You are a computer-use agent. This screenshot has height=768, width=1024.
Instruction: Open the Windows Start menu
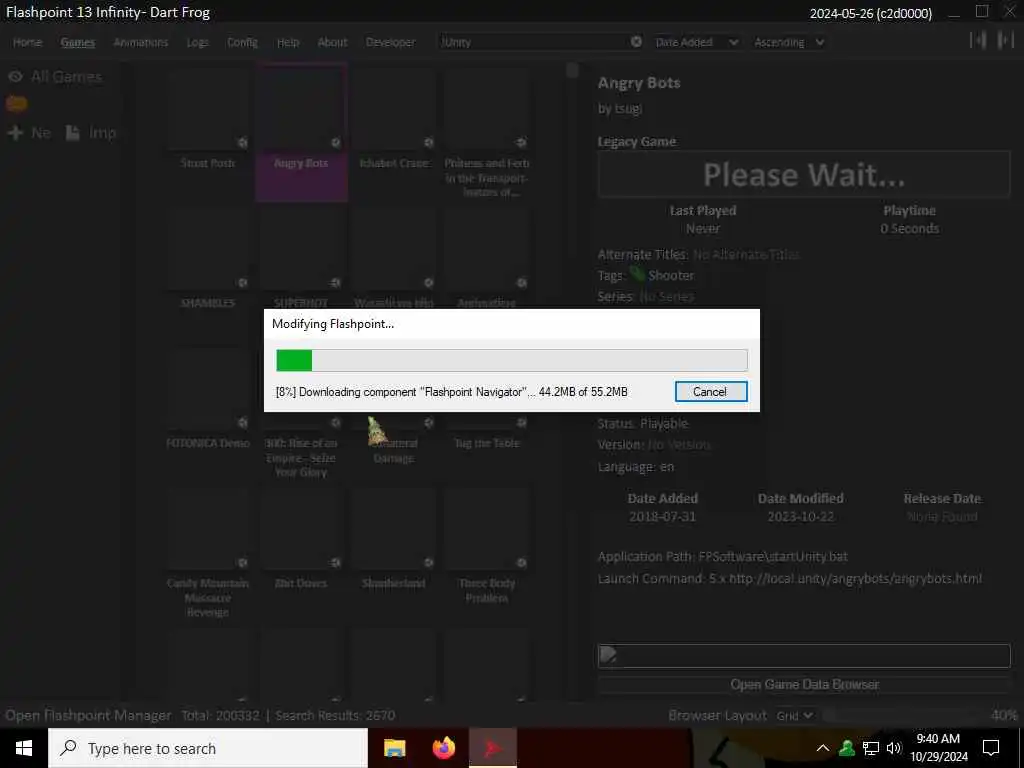[24, 748]
